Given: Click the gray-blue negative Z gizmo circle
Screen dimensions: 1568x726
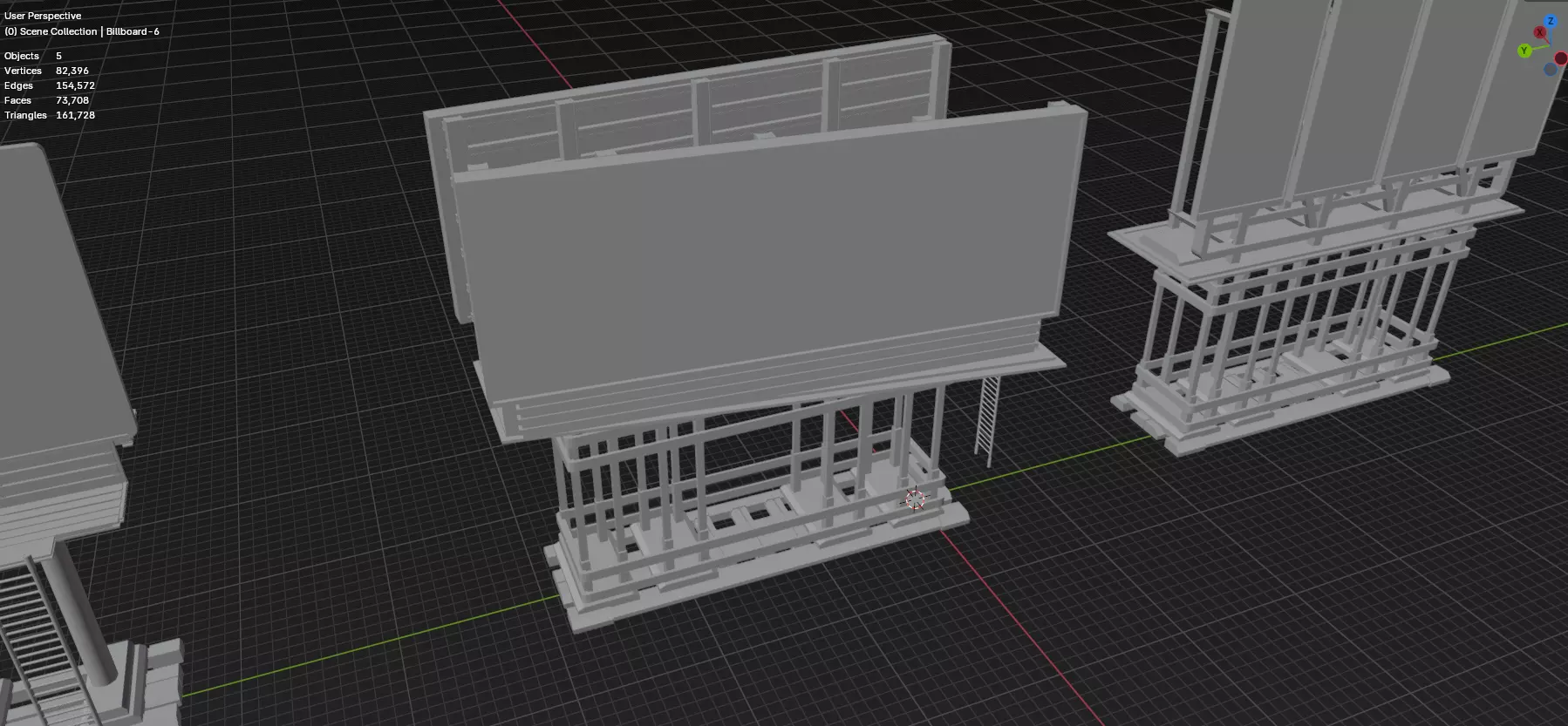Looking at the screenshot, I should pyautogui.click(x=1550, y=69).
